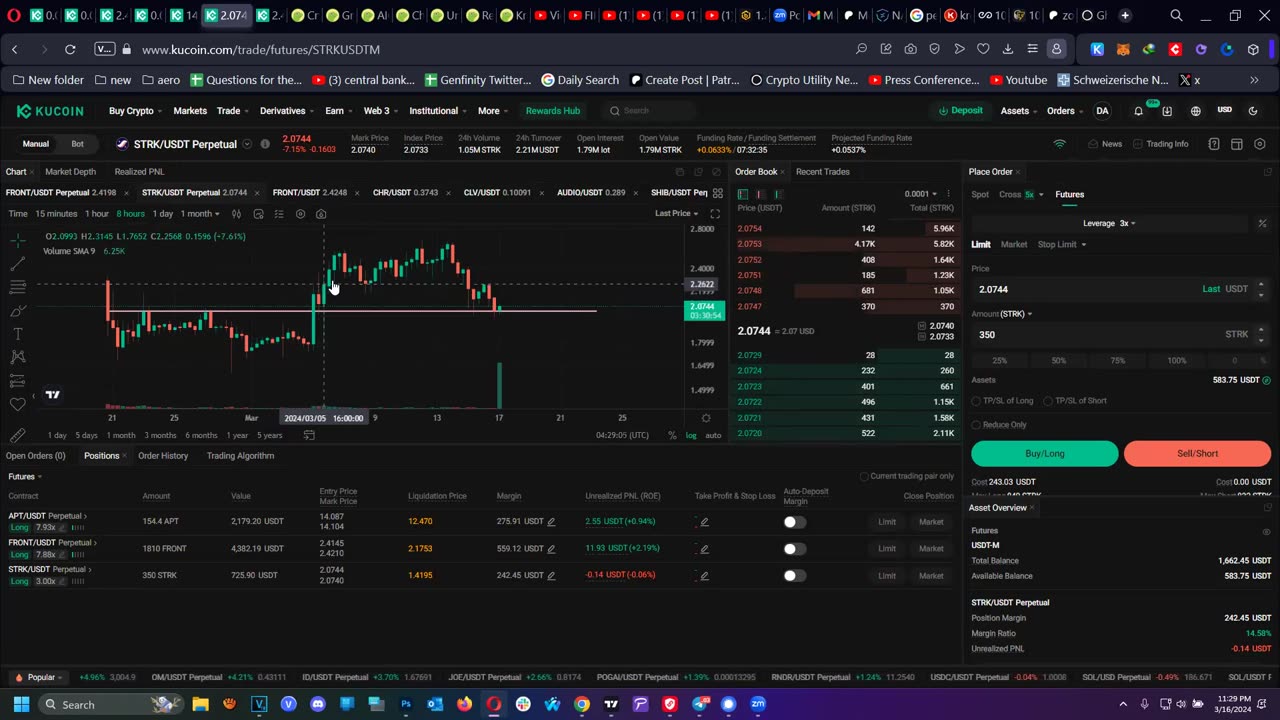Open Windows Start menu
The width and height of the screenshot is (1280, 720).
[x=21, y=705]
